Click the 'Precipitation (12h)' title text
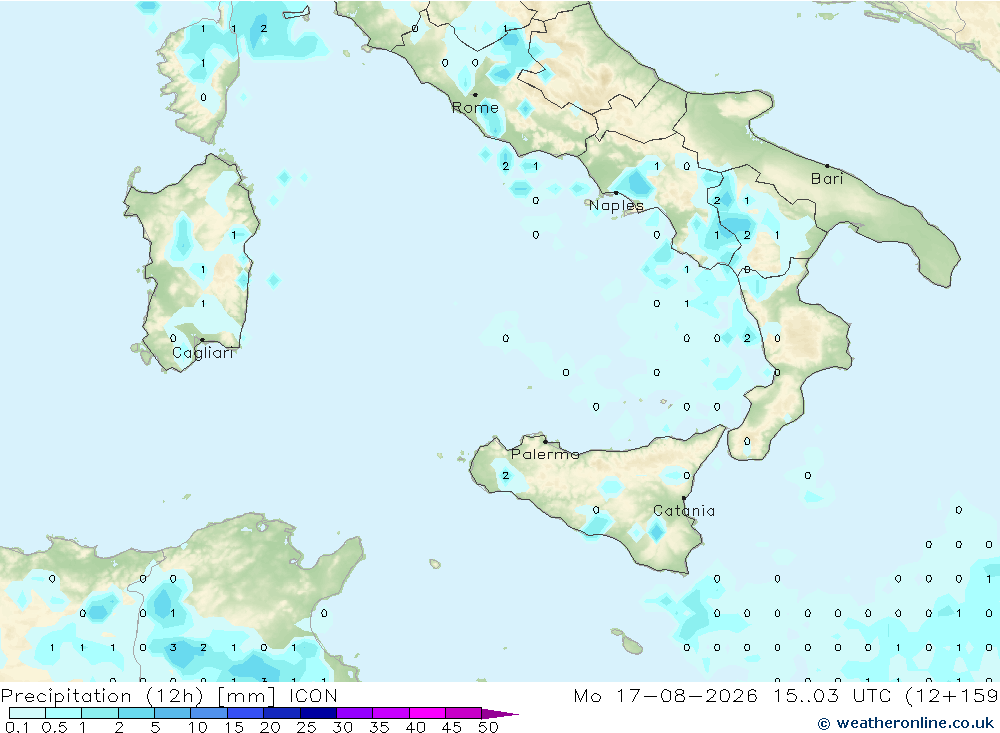 102,696
